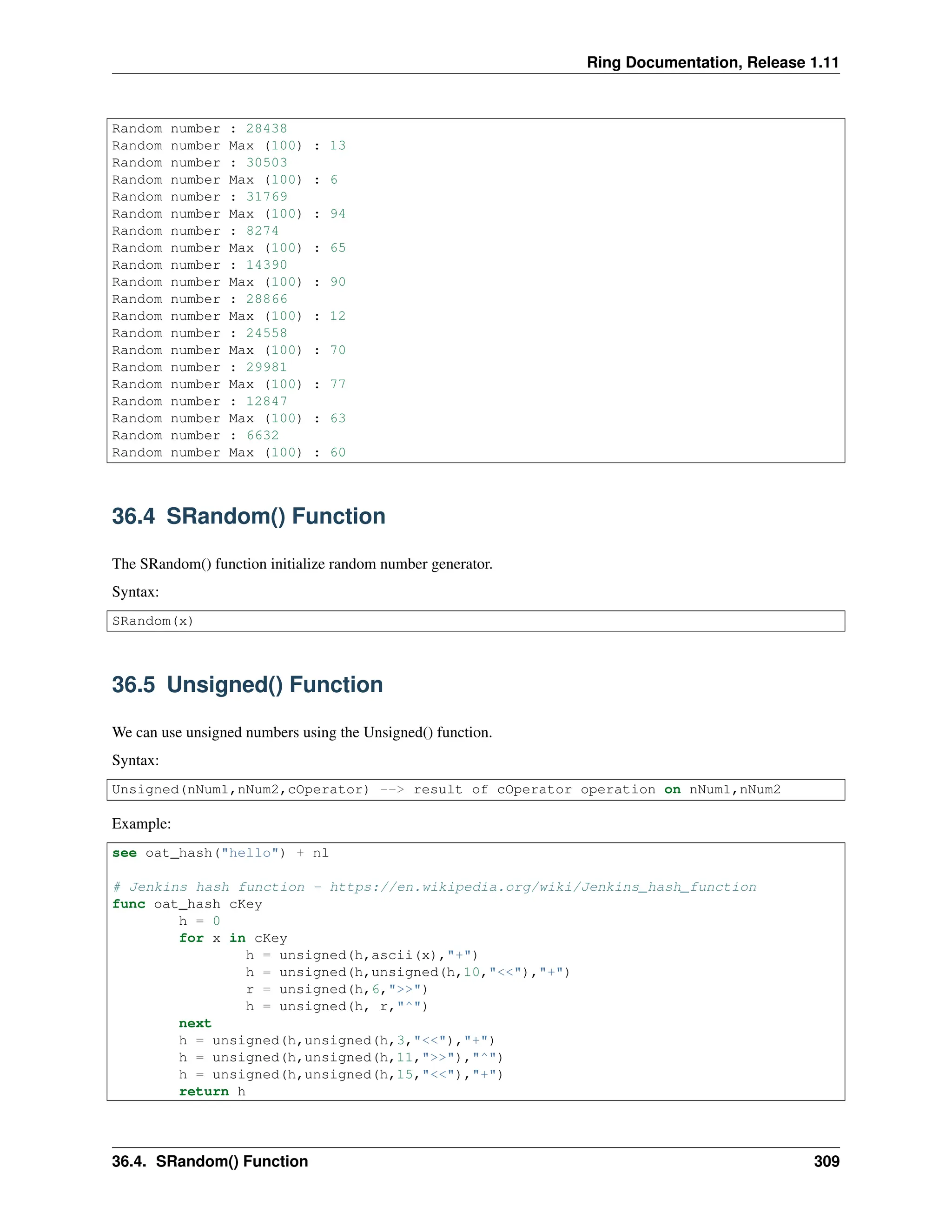
Task: Click the Ring Documentation, Release 1.11 header
Action: tap(712, 62)
